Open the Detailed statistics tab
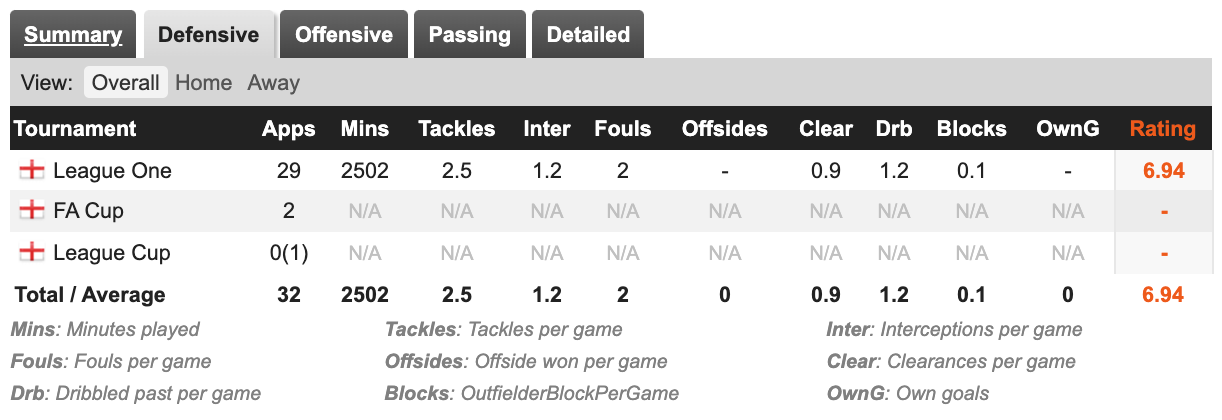Screen dimensions: 1222x420 tap(588, 35)
